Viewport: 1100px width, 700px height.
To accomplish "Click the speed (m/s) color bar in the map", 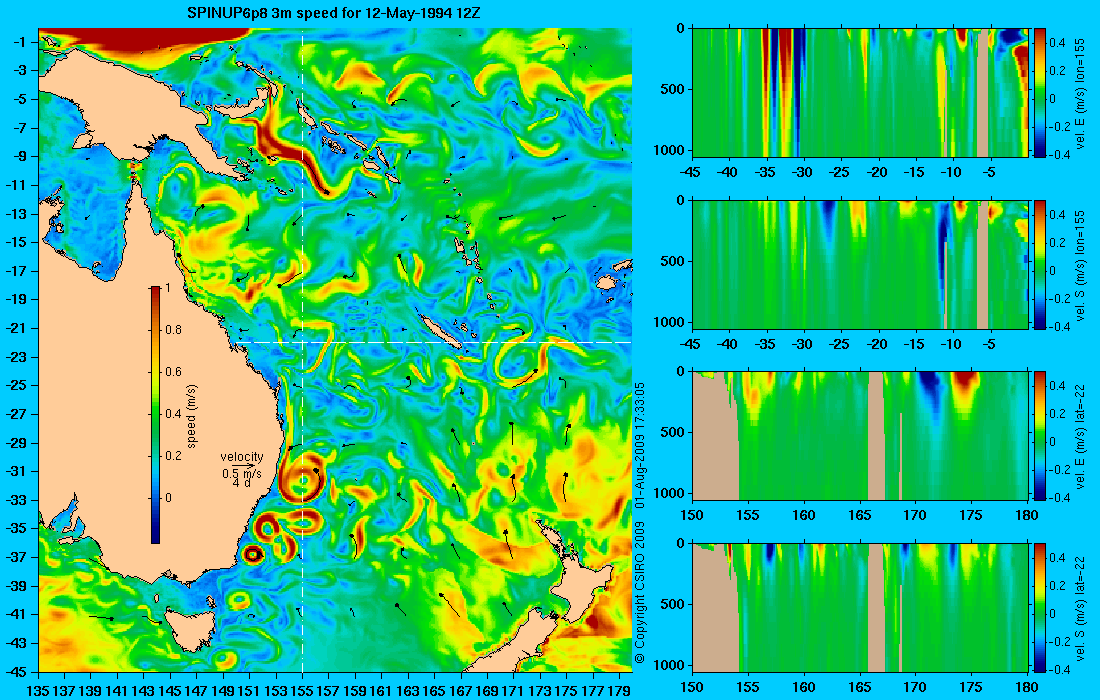I will 155,415.
